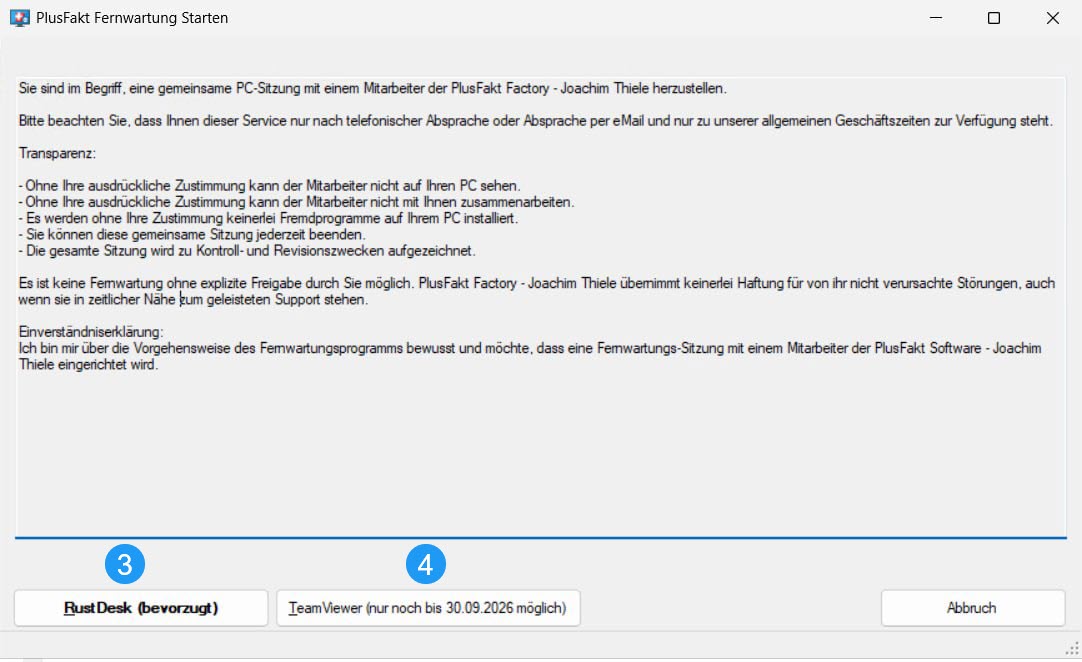1082x662 pixels.
Task: Click the resize grip in the status bar
Action: coord(1072,648)
